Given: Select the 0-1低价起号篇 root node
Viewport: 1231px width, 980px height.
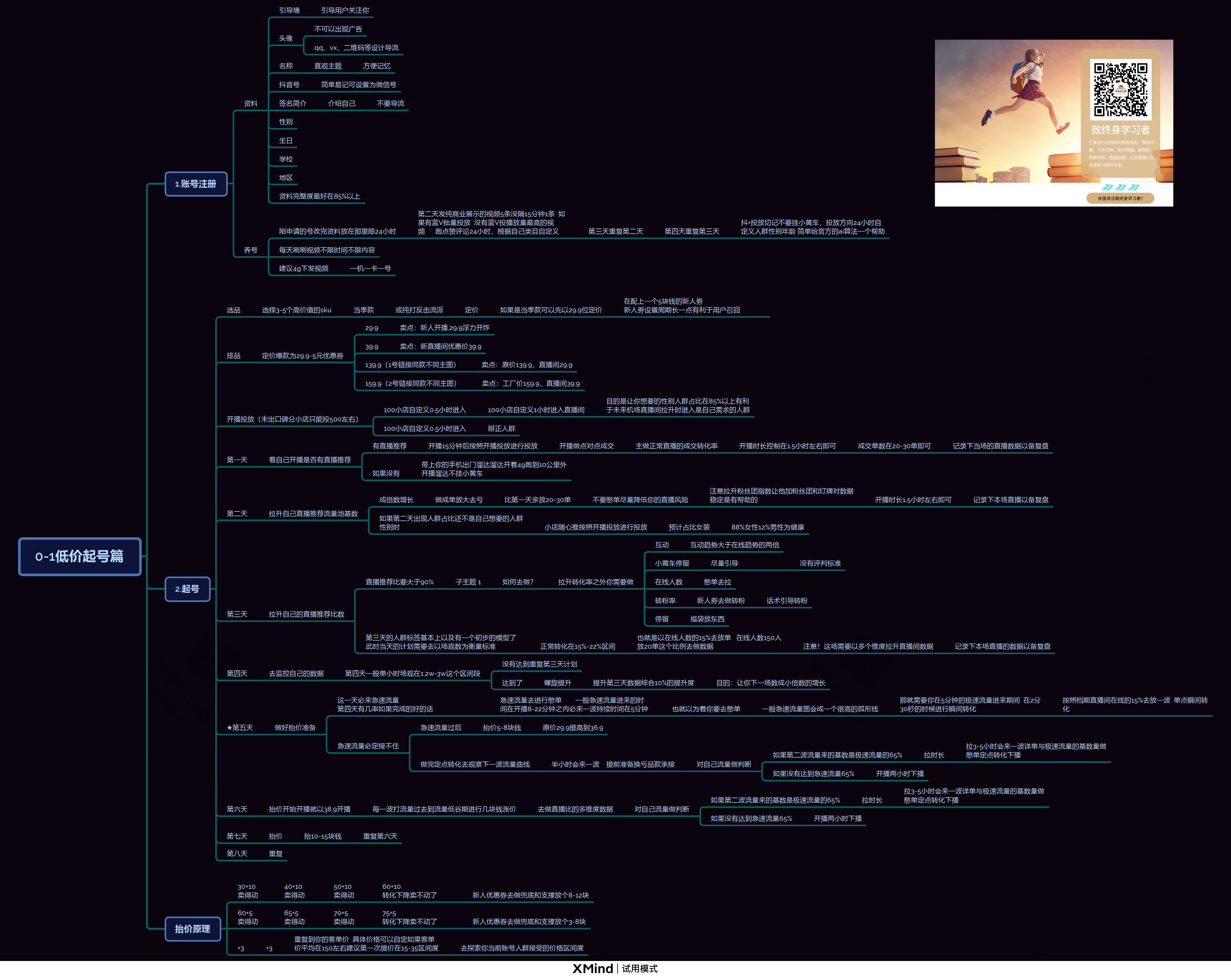Looking at the screenshot, I should click(x=79, y=556).
